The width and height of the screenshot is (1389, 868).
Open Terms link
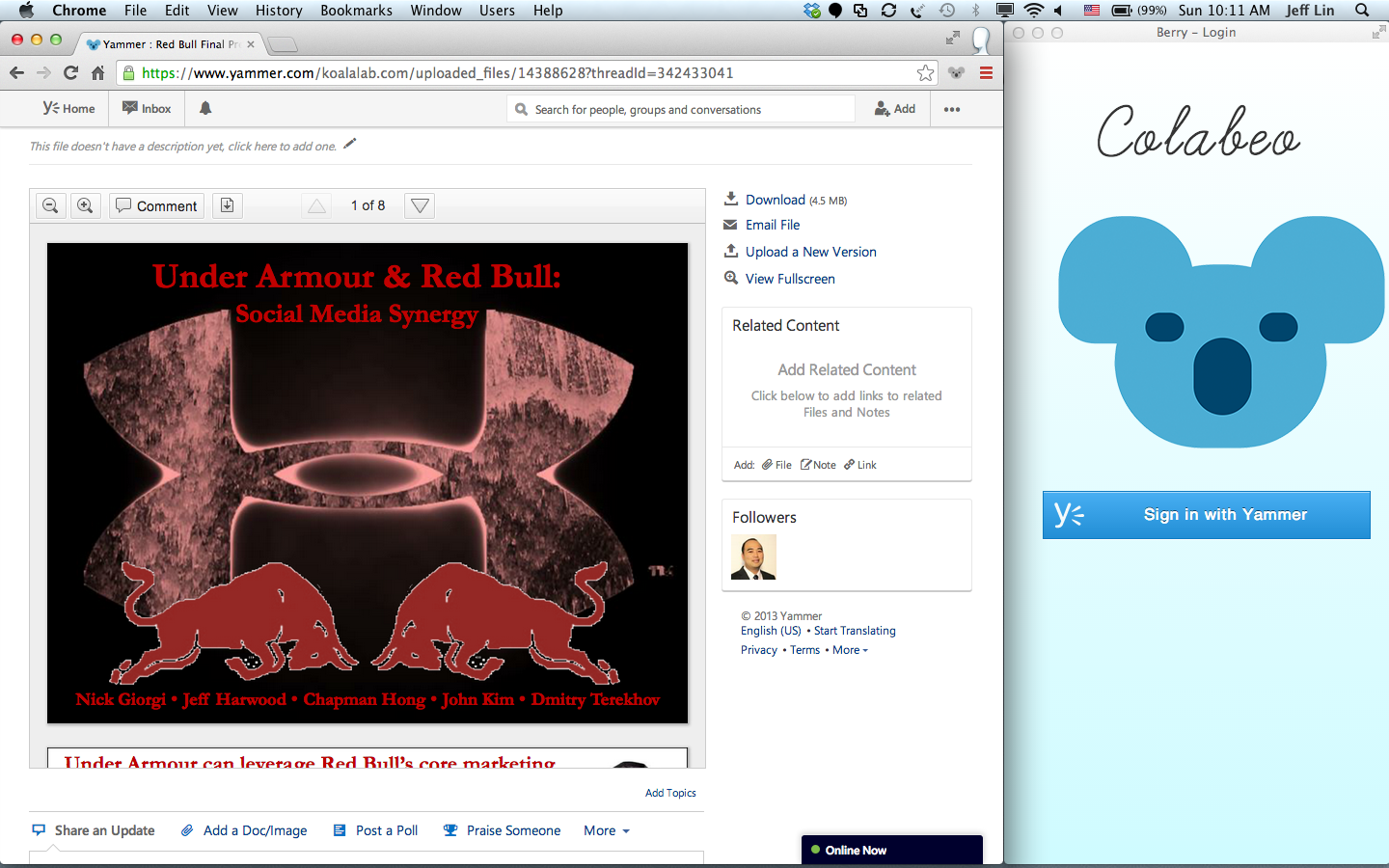click(804, 650)
